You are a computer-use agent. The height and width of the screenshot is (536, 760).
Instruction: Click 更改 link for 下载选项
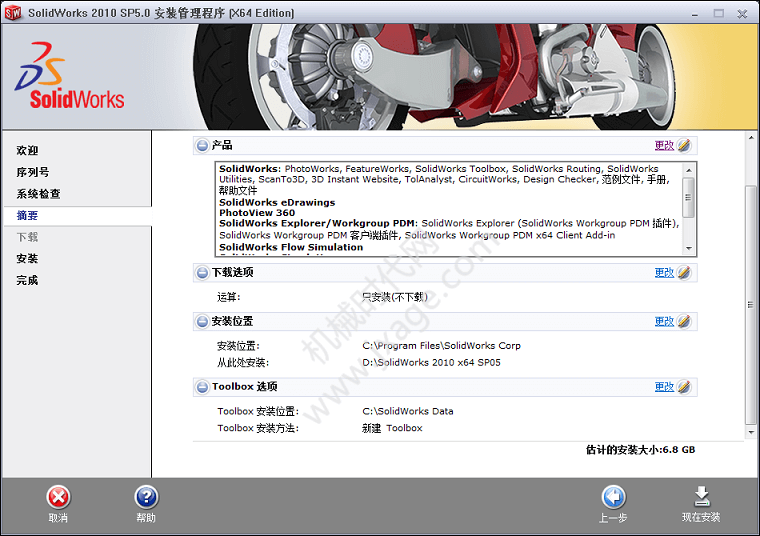[664, 273]
